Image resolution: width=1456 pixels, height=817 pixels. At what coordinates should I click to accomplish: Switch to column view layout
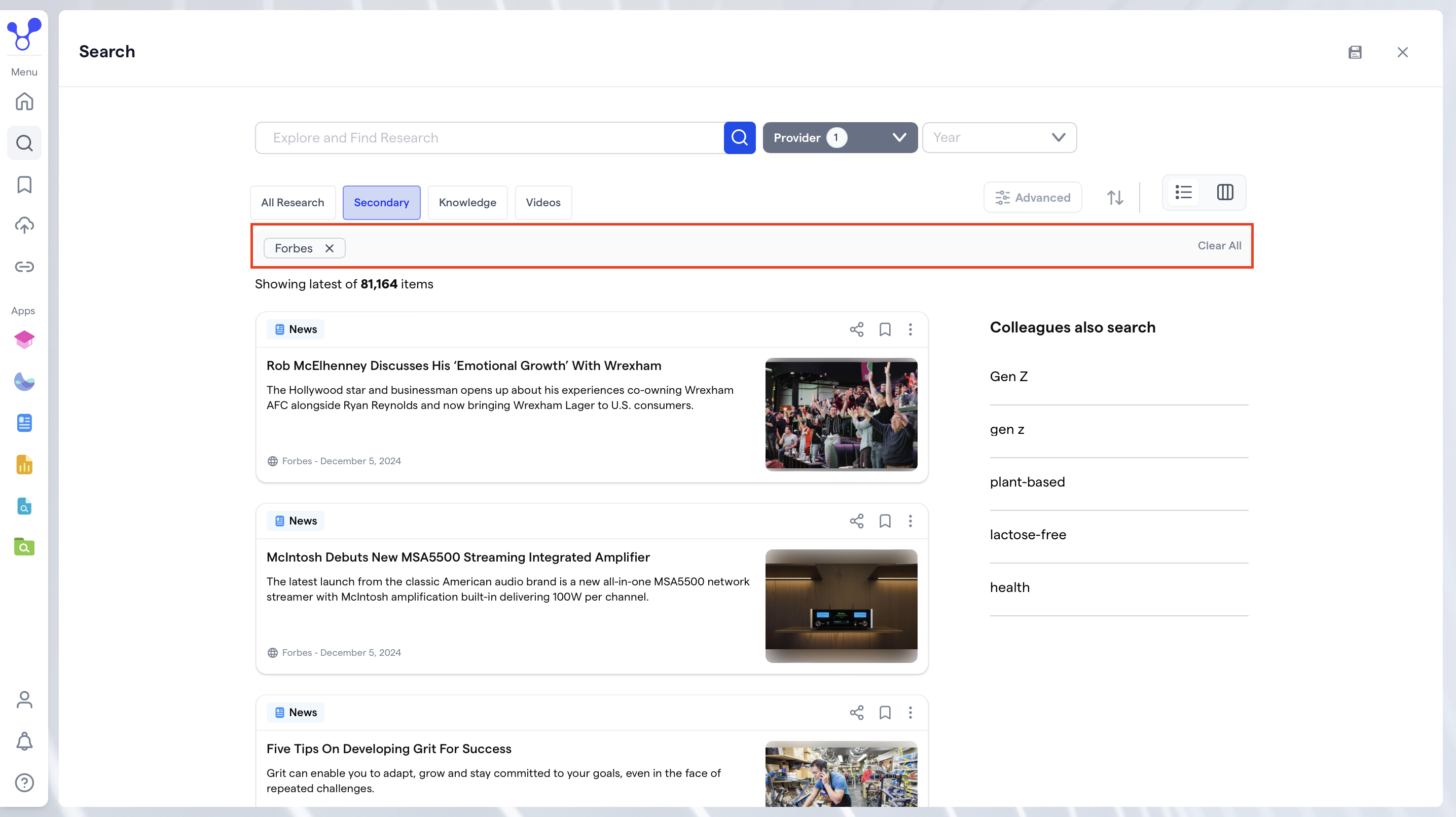(1225, 192)
